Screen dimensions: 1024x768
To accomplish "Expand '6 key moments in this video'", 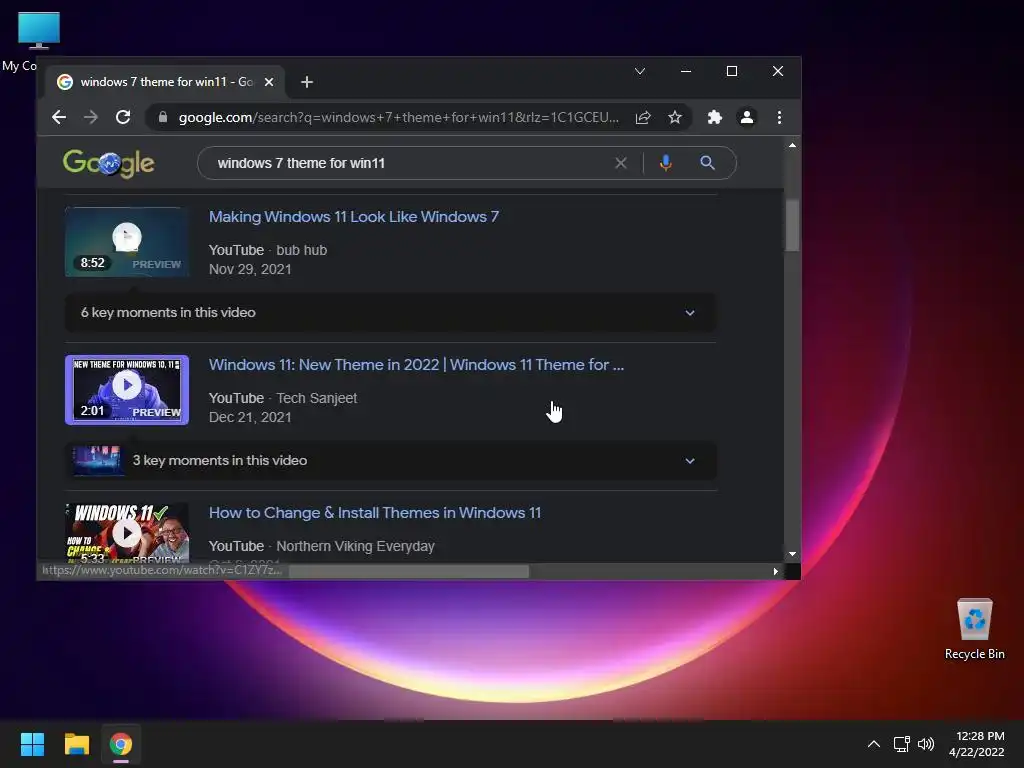I will pyautogui.click(x=391, y=313).
